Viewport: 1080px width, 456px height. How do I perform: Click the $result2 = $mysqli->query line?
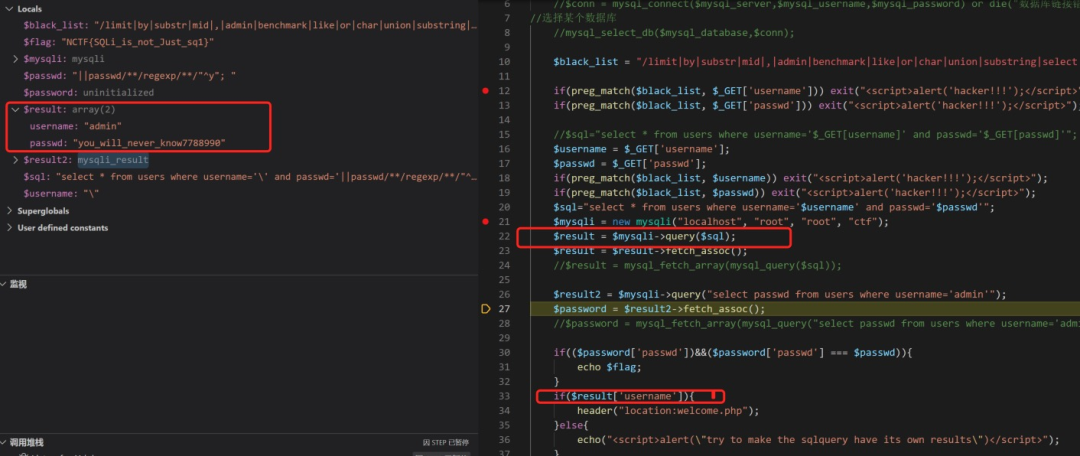tap(780, 294)
